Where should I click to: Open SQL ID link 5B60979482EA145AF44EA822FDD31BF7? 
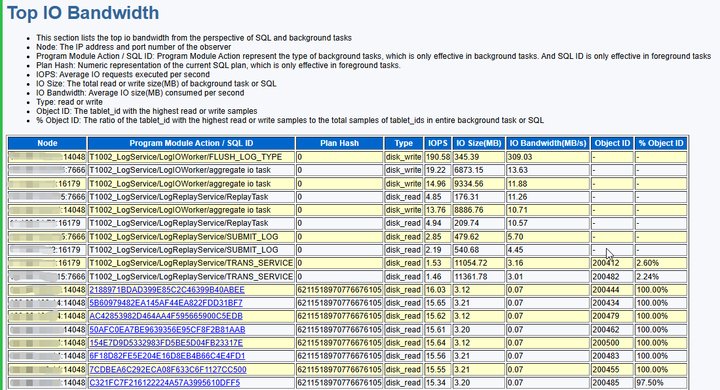click(x=166, y=303)
